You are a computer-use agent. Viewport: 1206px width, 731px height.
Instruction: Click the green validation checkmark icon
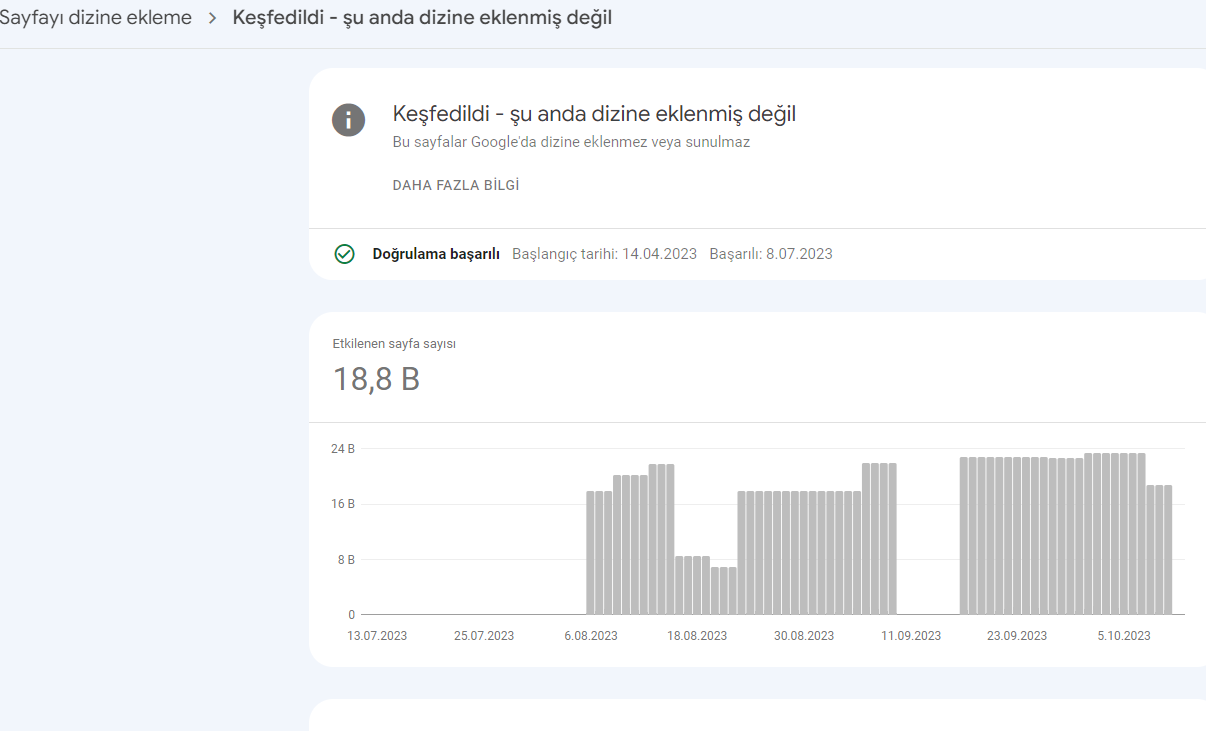[344, 254]
